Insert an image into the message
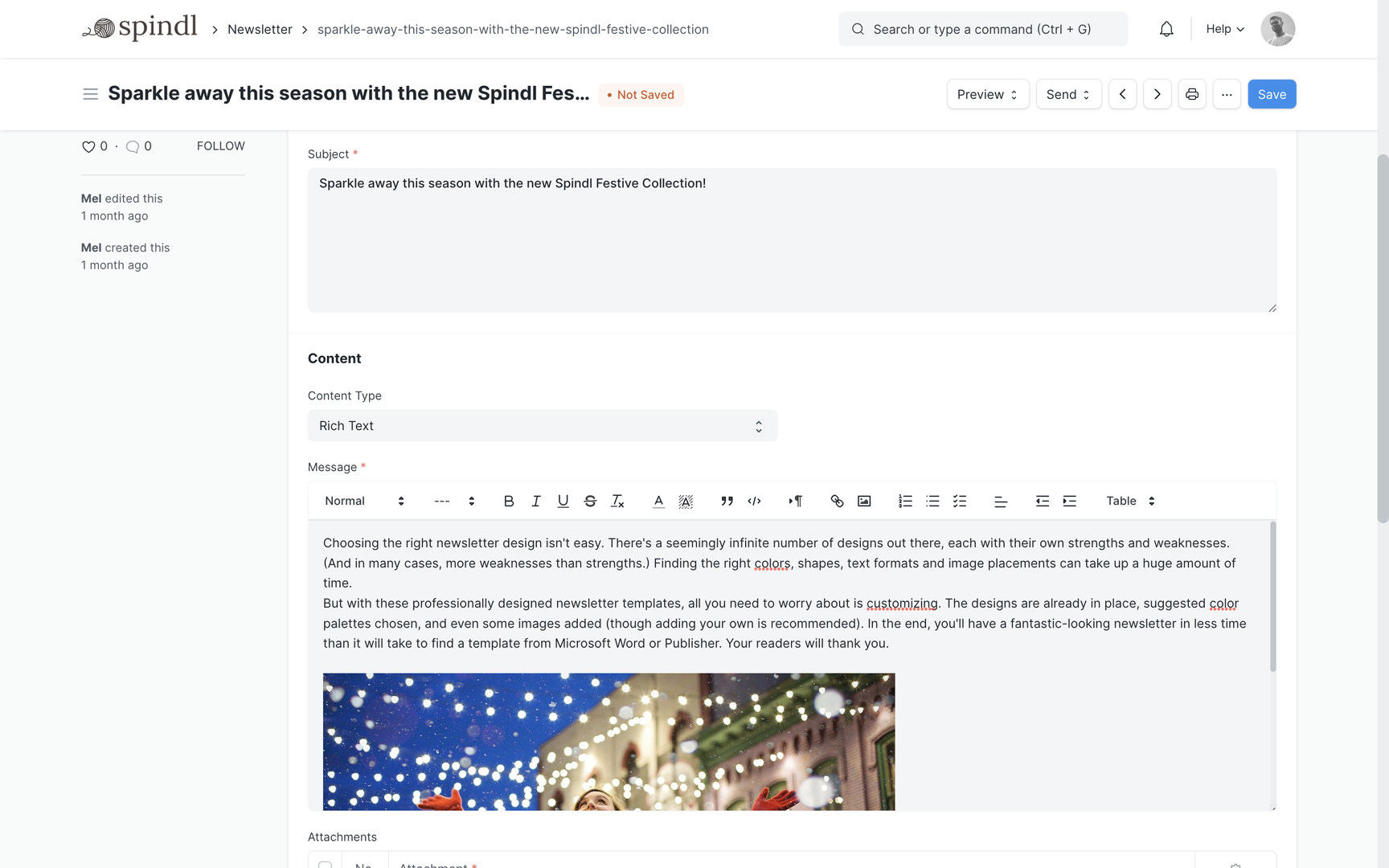This screenshot has width=1389, height=868. click(864, 501)
